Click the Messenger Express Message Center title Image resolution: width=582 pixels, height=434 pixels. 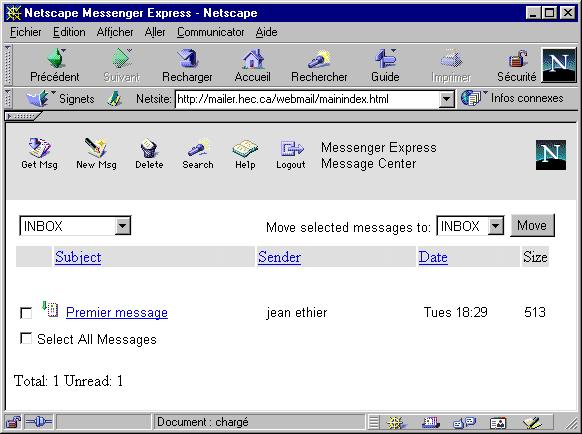(x=379, y=155)
